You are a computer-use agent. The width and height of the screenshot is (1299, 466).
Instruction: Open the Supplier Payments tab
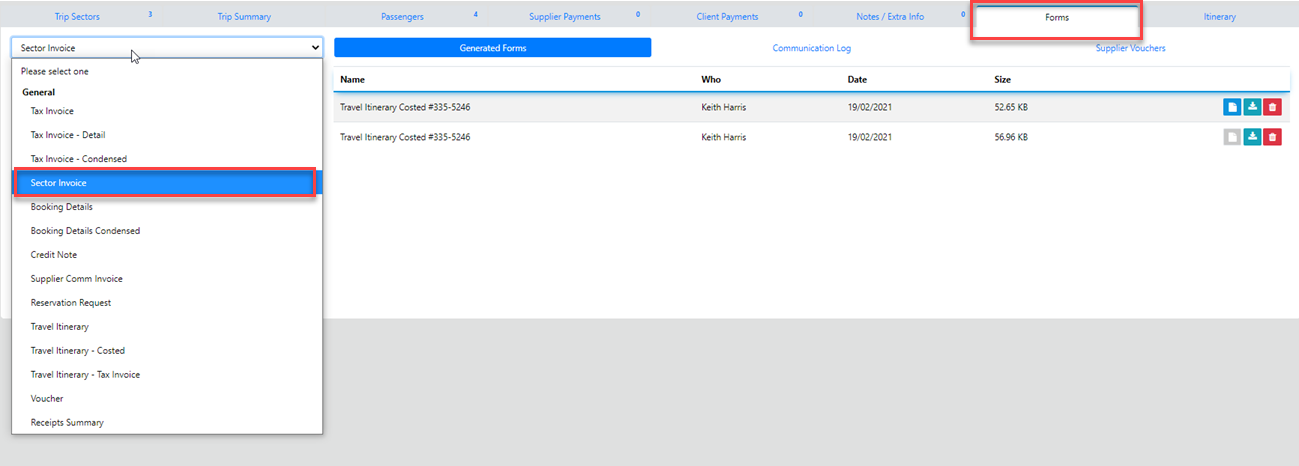click(564, 17)
